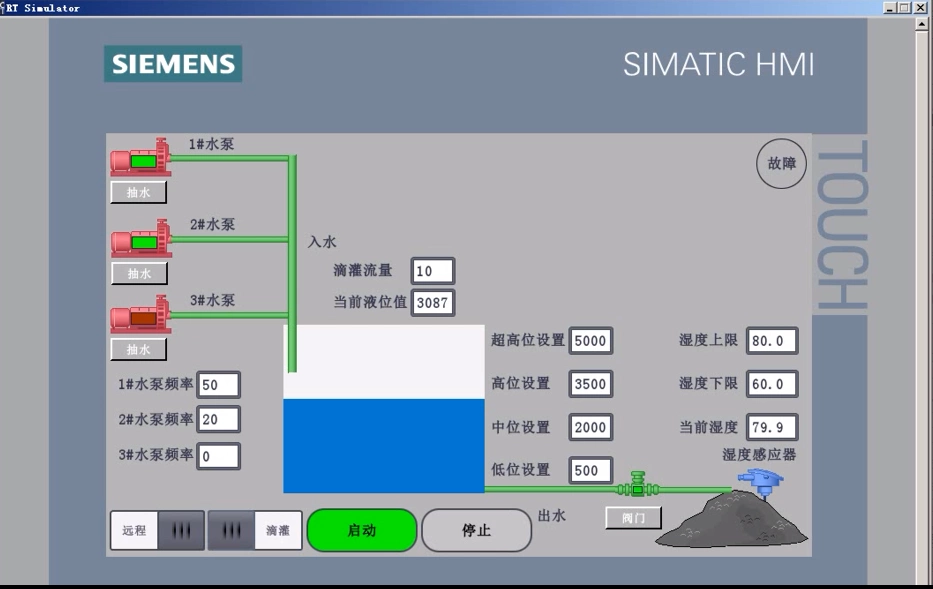Close the RT Simulator window
This screenshot has width=933, height=589.
(x=920, y=8)
